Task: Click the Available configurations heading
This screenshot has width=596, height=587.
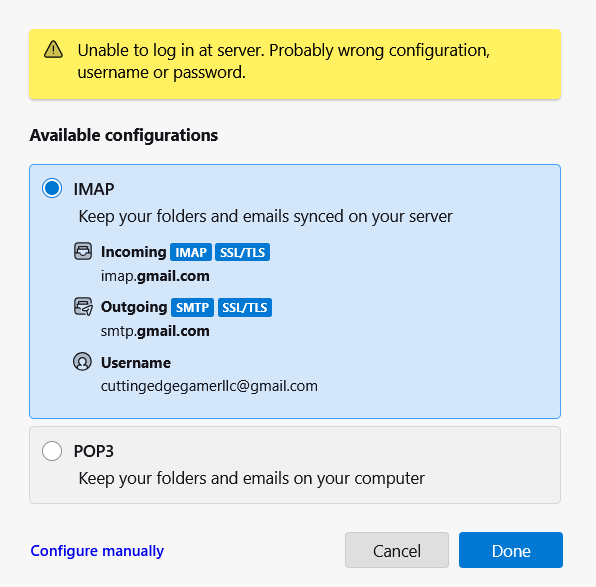Action: tap(124, 135)
